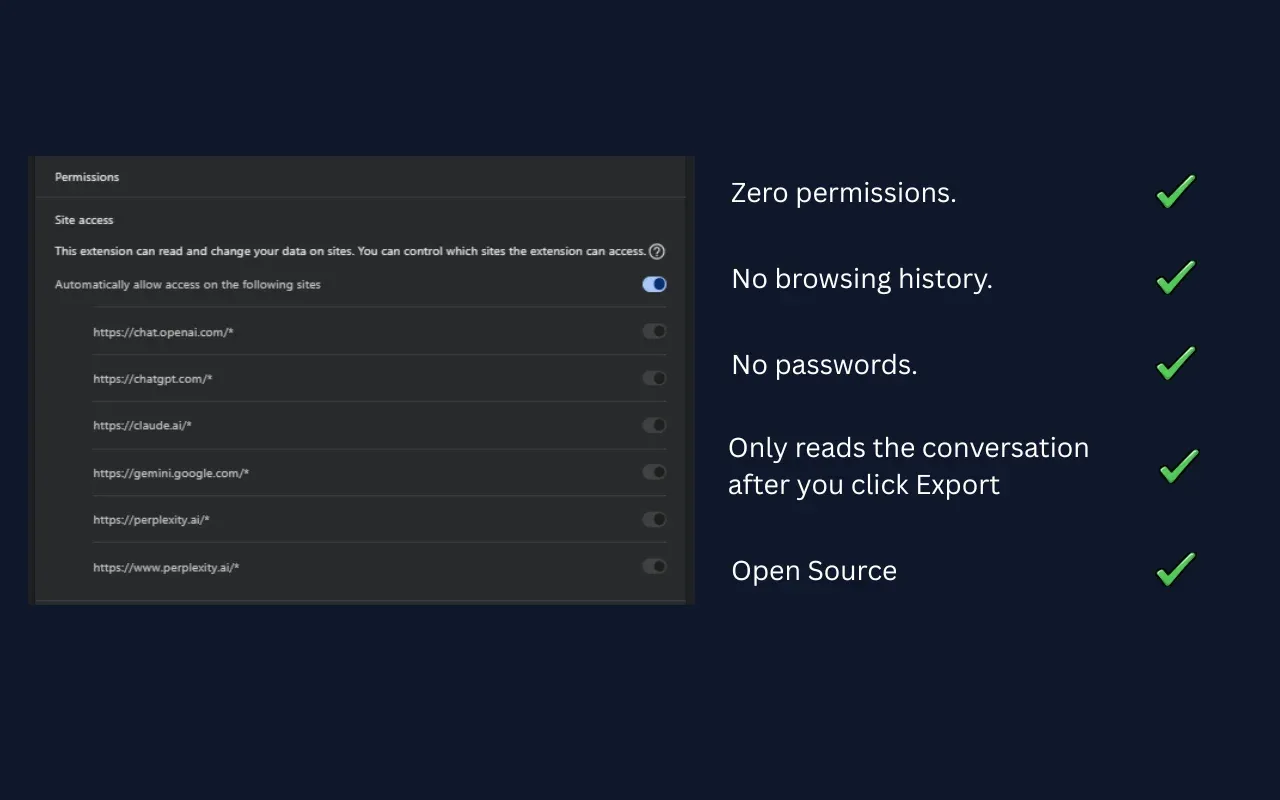
Task: Click the checkmark beside No passwords
Action: (x=1176, y=363)
